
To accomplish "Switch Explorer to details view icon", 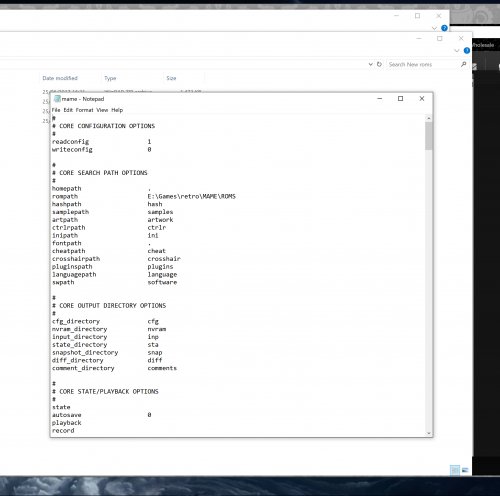I will point(455,470).
